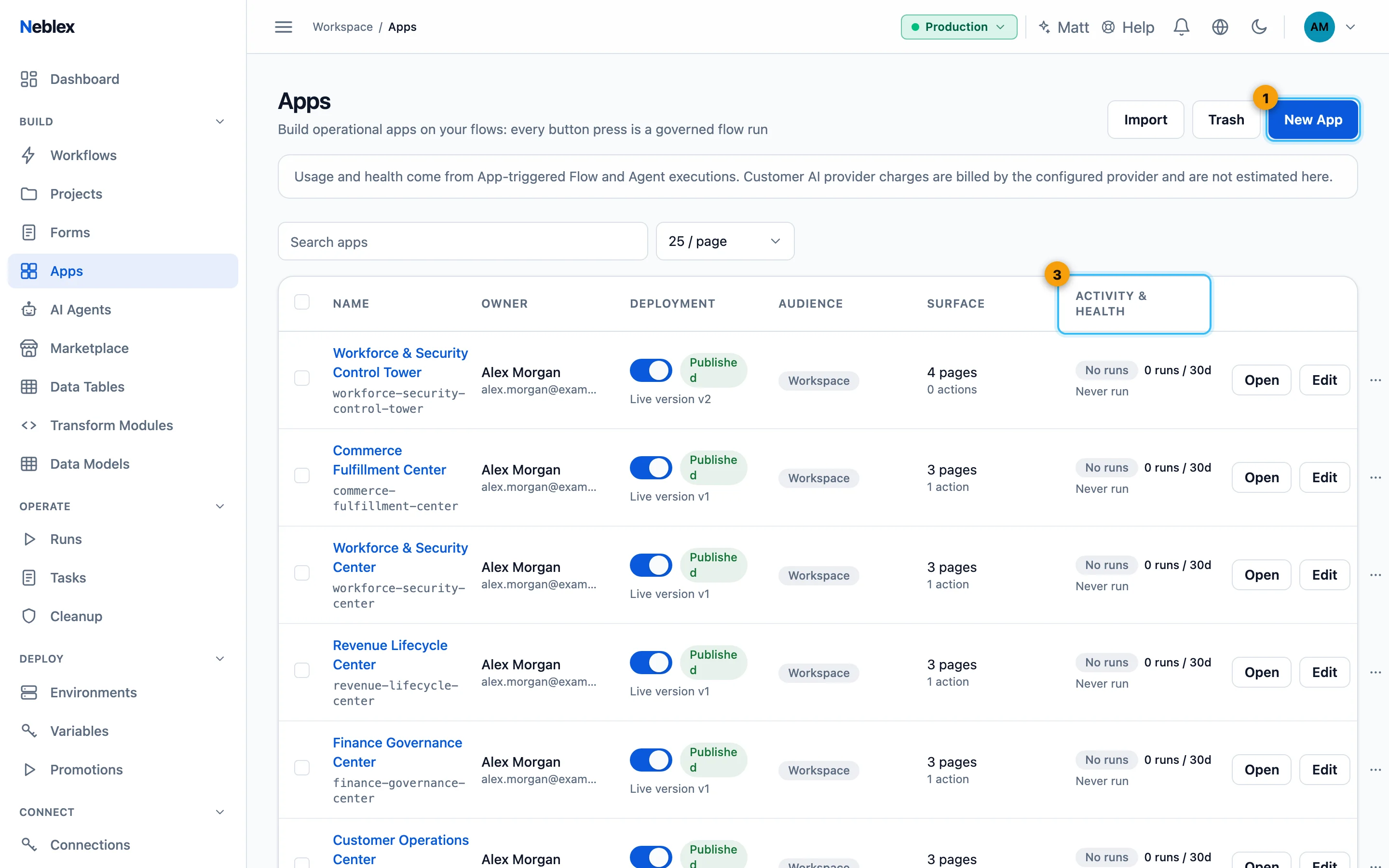
Task: Disable deployment toggle for Workforce & Security Center
Action: coord(651,566)
